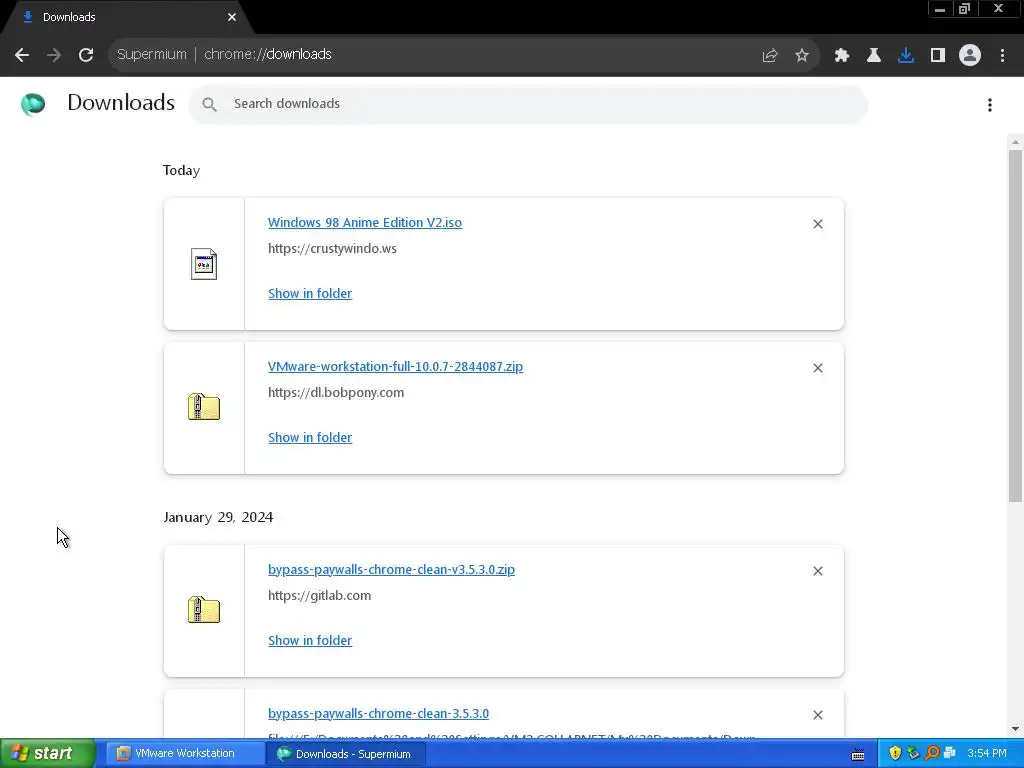Click the forward navigation arrow
1024x768 pixels.
[54, 55]
